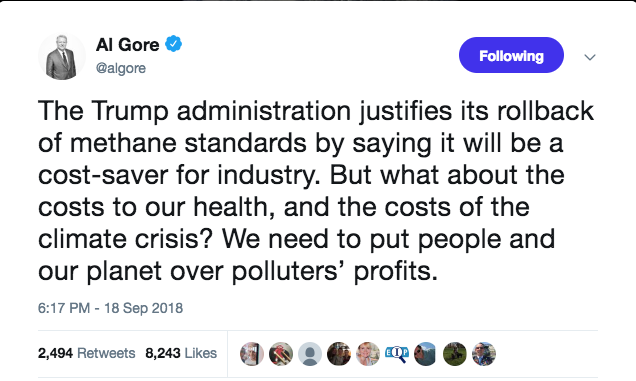Open the dark group photo avatar
This screenshot has width=636, height=381.
339,353
